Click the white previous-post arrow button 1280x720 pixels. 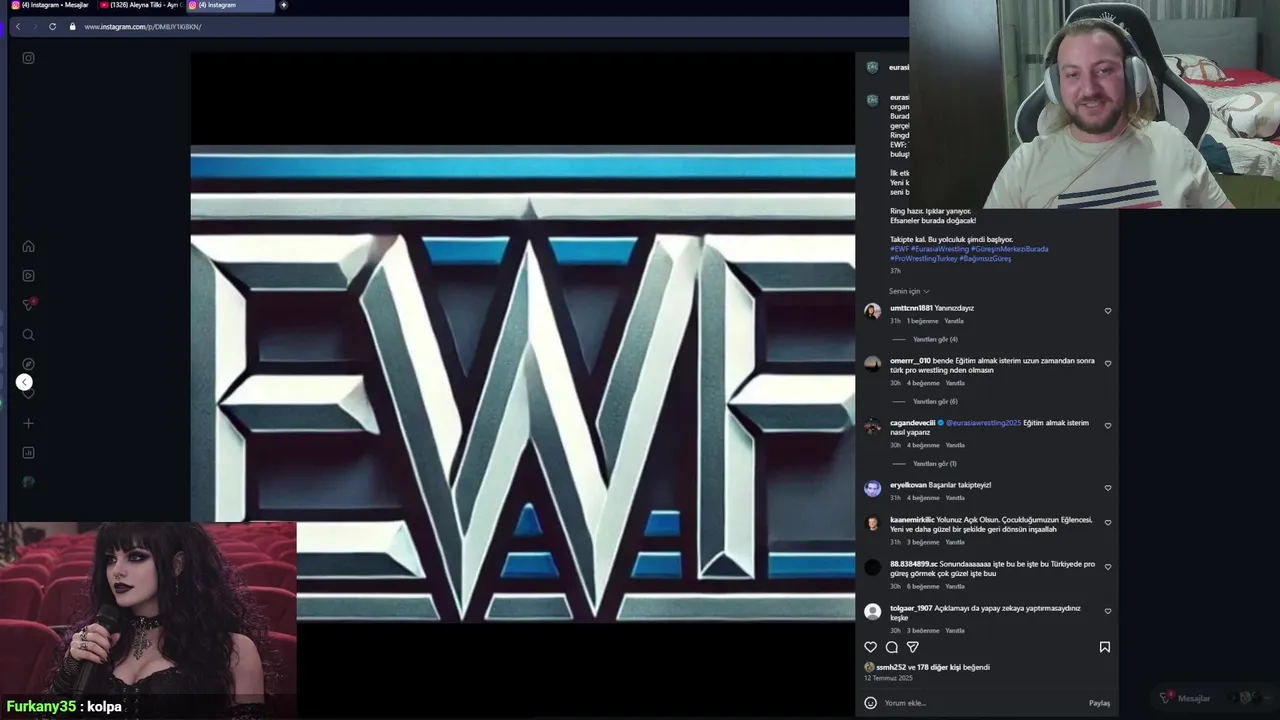tap(24, 382)
